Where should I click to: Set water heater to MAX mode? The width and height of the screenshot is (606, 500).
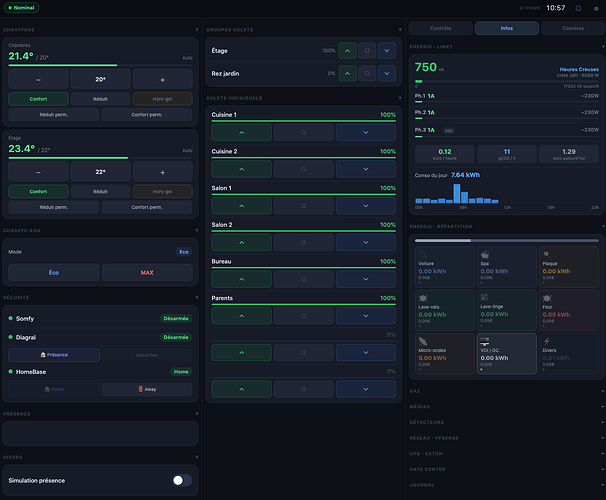147,272
